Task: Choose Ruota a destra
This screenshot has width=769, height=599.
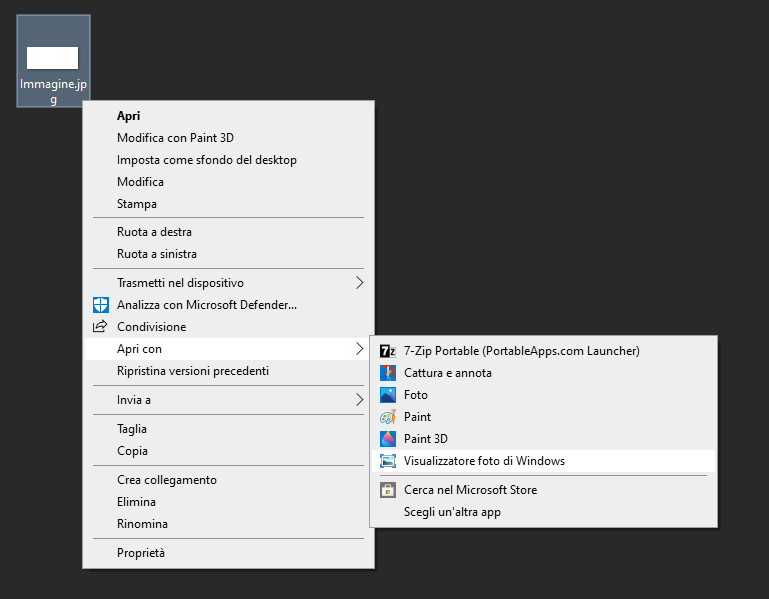Action: click(x=229, y=232)
